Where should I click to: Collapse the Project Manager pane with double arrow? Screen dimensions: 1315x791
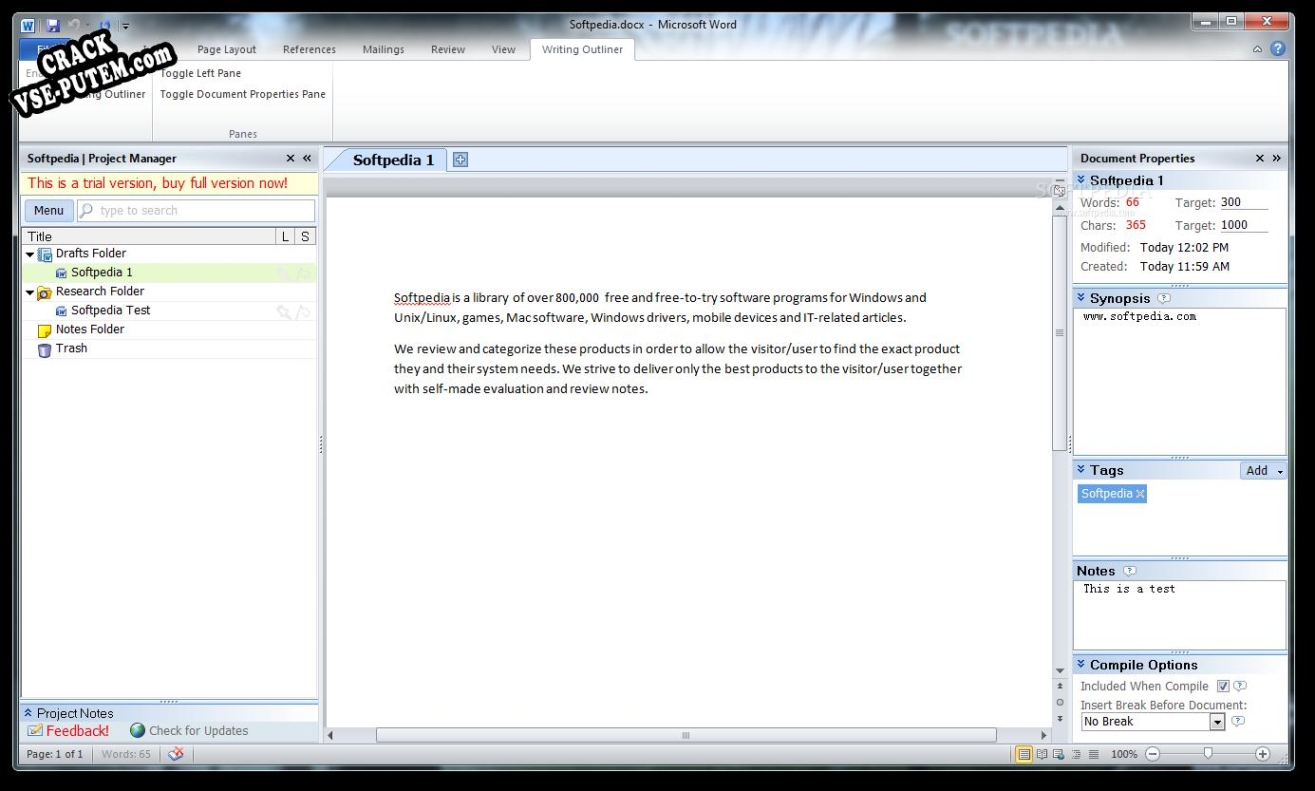[307, 158]
